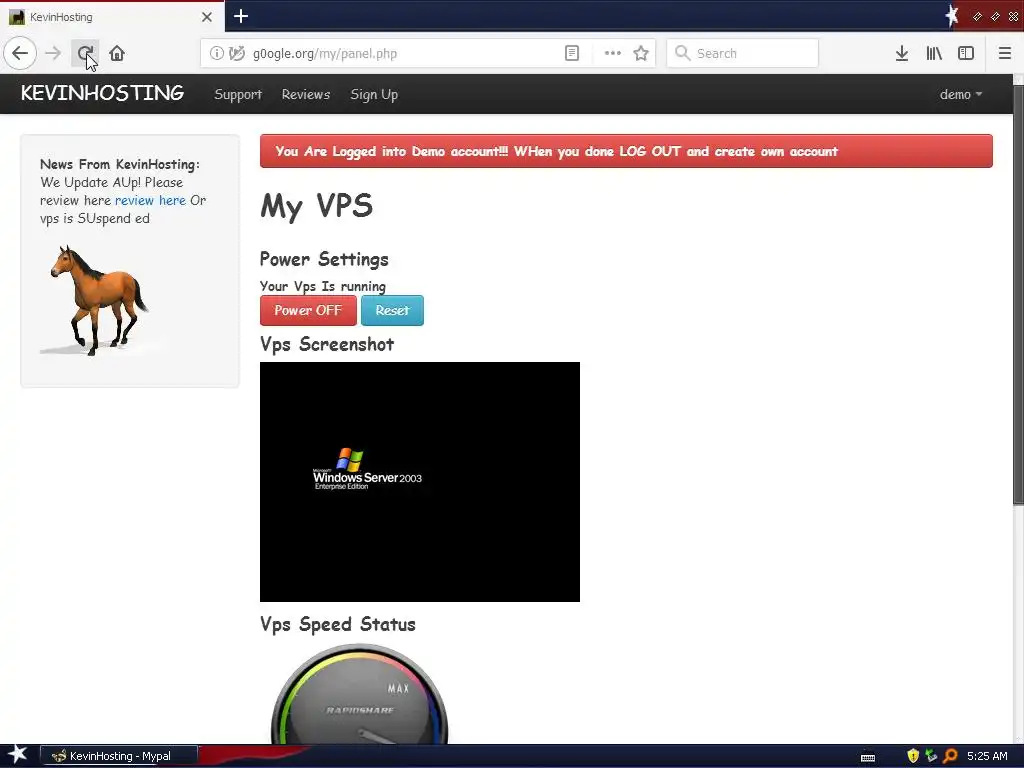This screenshot has width=1024, height=768.
Task: Click the 5:25 AM clock
Action: 987,756
